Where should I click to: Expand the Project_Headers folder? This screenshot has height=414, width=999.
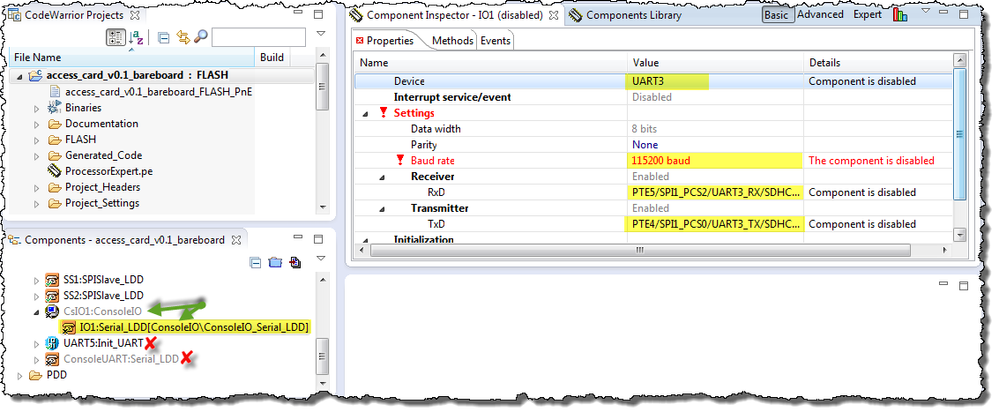[37, 188]
